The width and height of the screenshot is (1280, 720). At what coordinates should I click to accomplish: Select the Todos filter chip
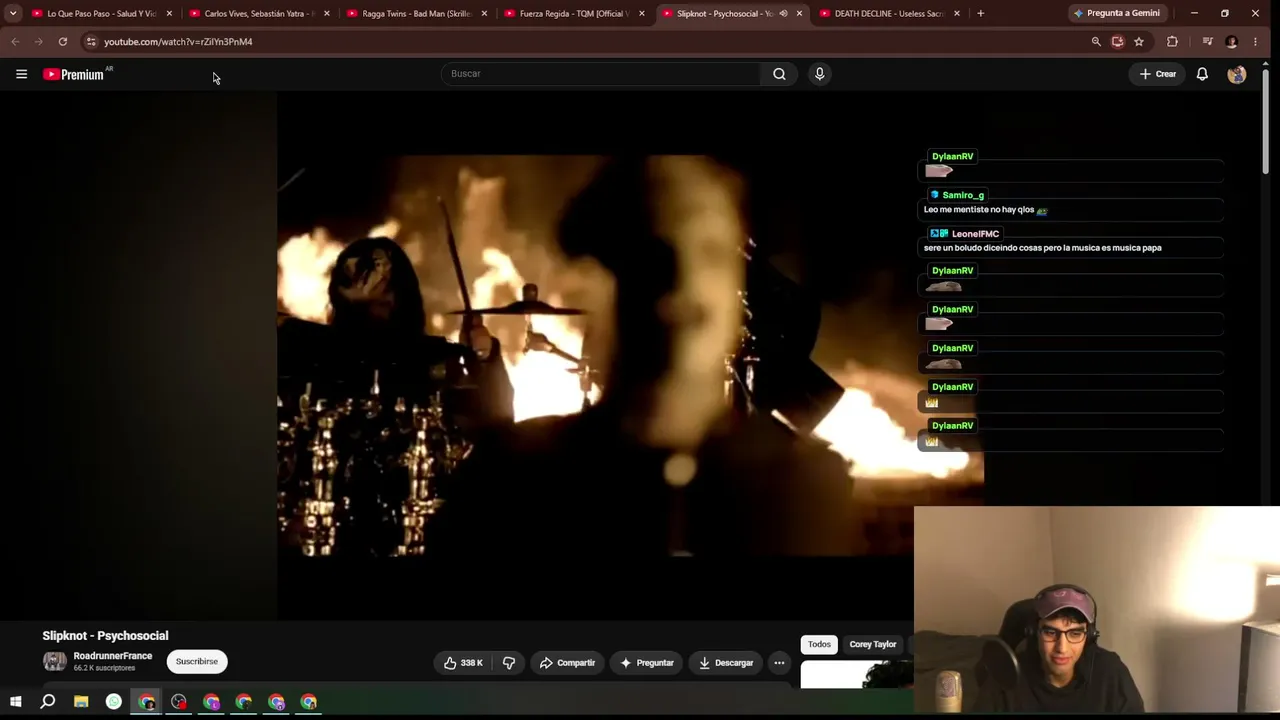tap(819, 645)
